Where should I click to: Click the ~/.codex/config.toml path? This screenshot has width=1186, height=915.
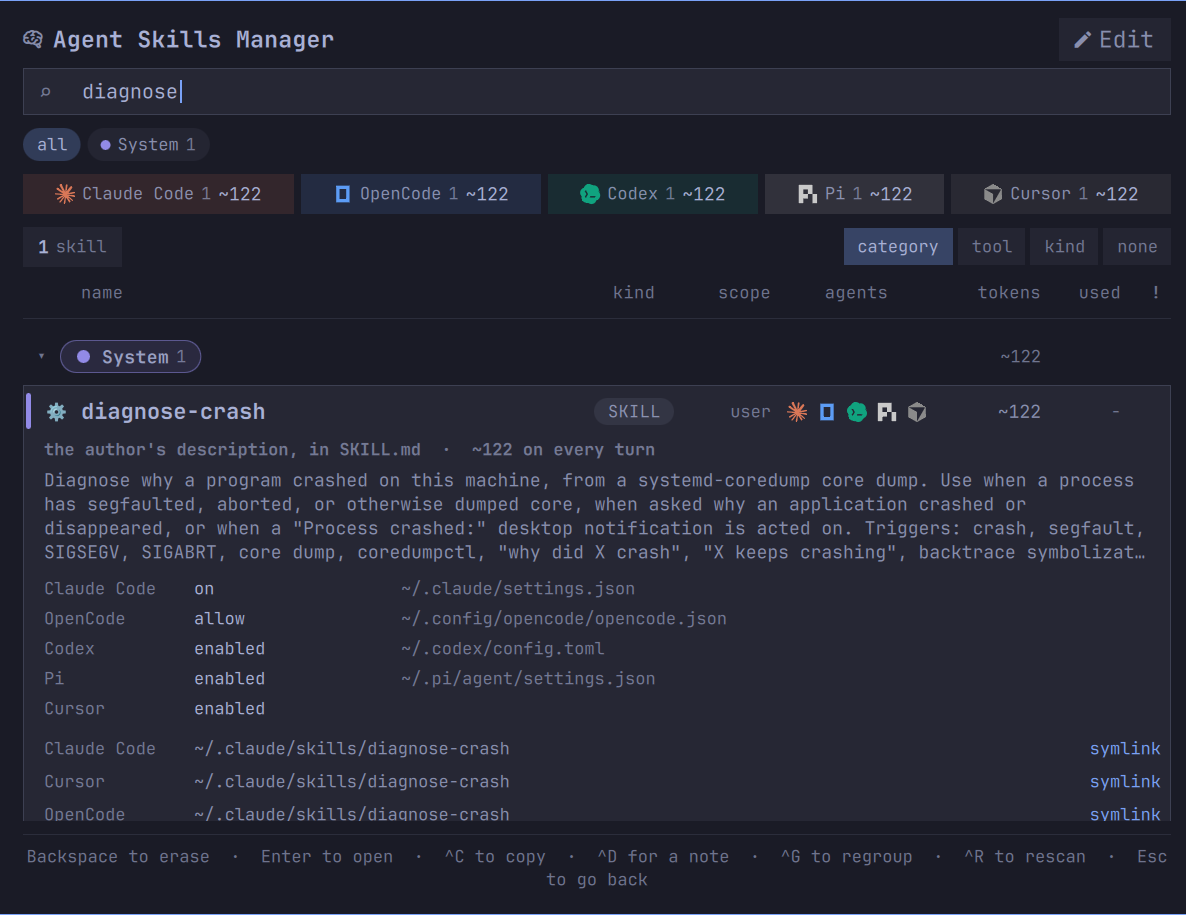point(502,649)
